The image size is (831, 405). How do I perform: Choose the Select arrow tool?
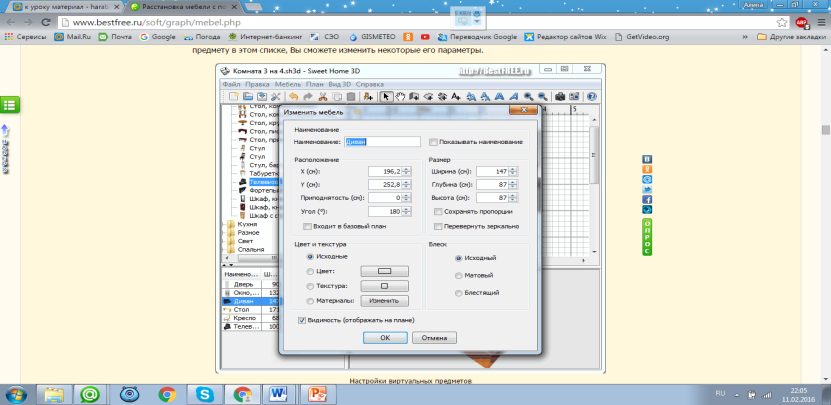386,96
